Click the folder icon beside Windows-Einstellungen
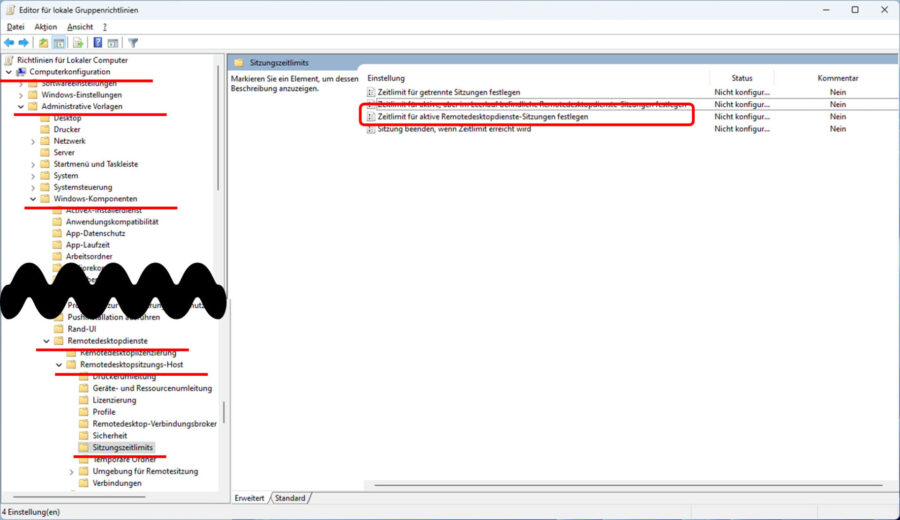Image resolution: width=900 pixels, height=520 pixels. (33, 95)
